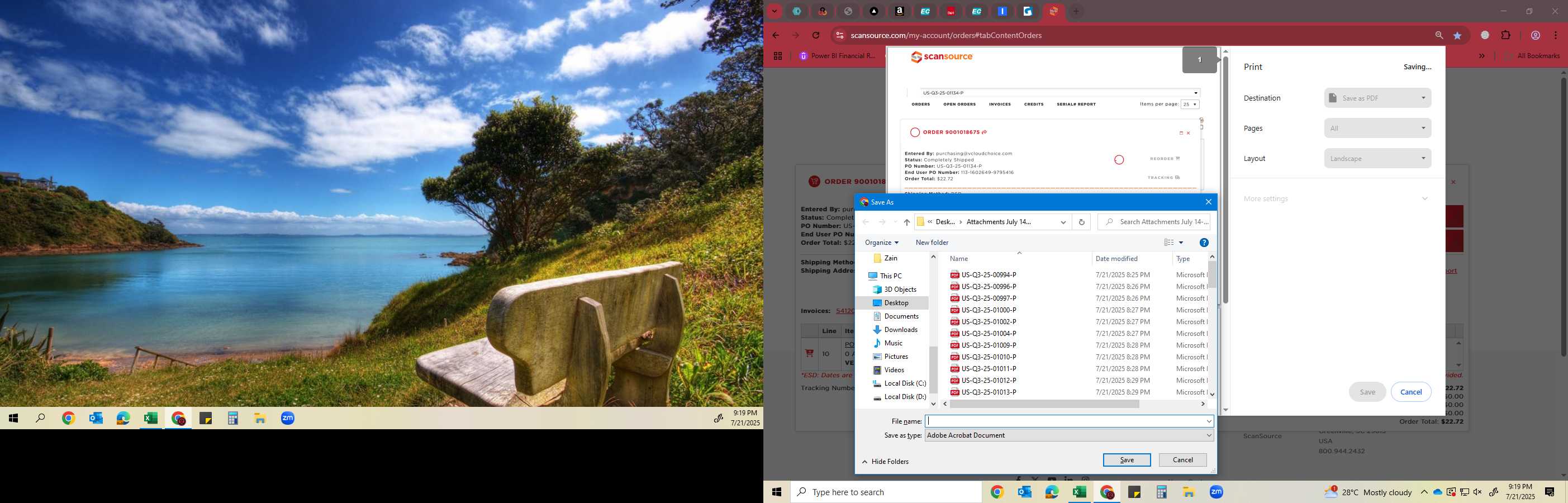The height and width of the screenshot is (503, 1568).
Task: Select file US-Q3-25-00994-P
Action: tap(989, 275)
